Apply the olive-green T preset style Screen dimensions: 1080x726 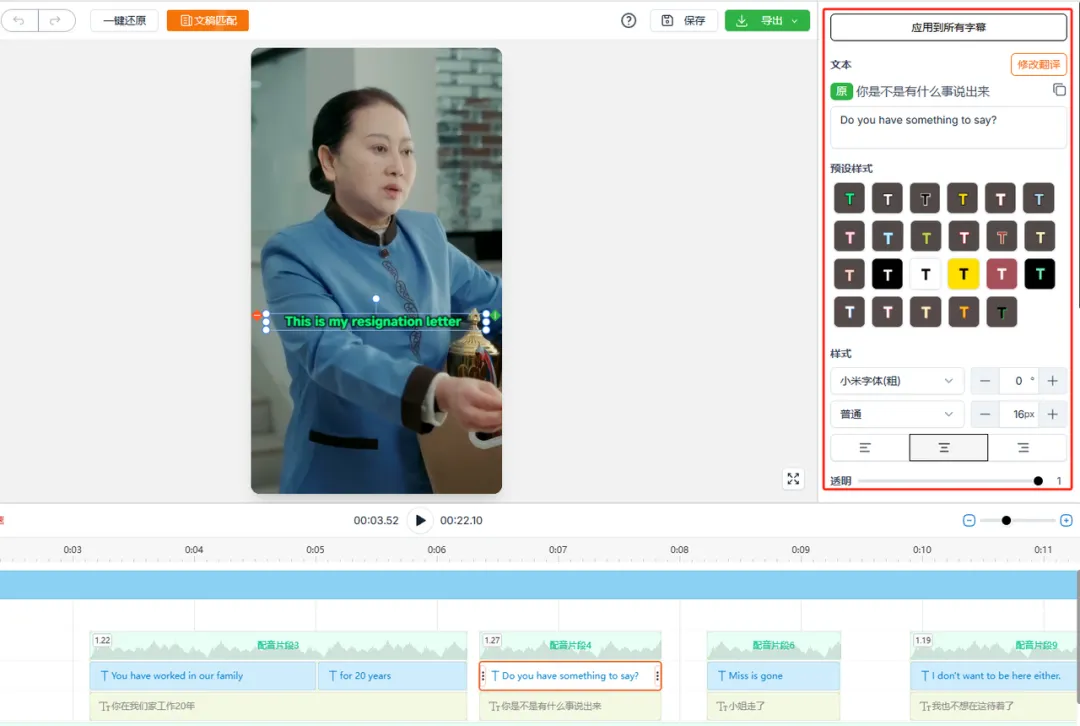pos(925,238)
